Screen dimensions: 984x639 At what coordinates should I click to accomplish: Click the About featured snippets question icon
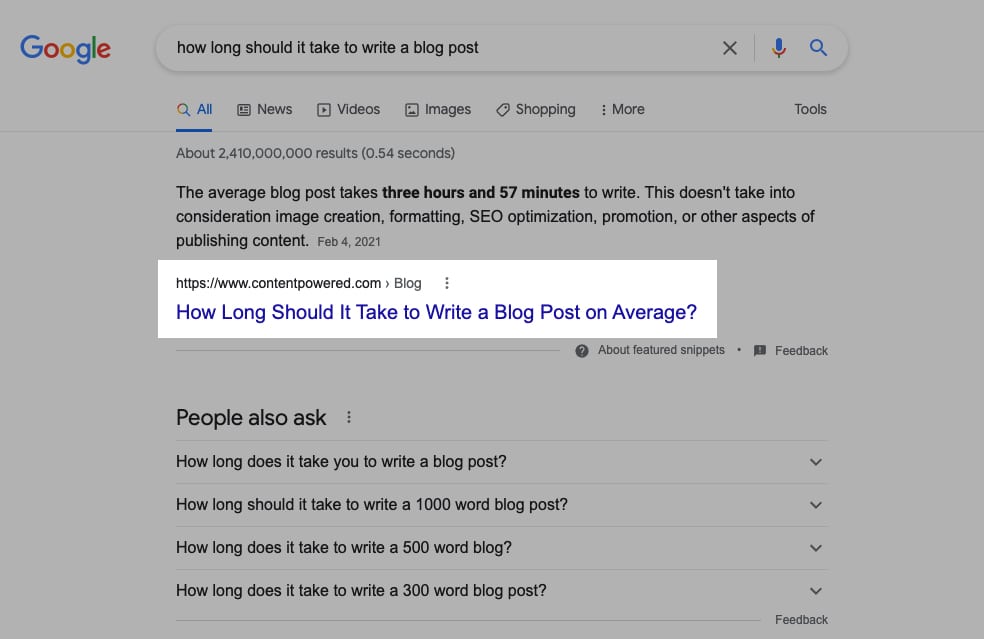pos(582,351)
